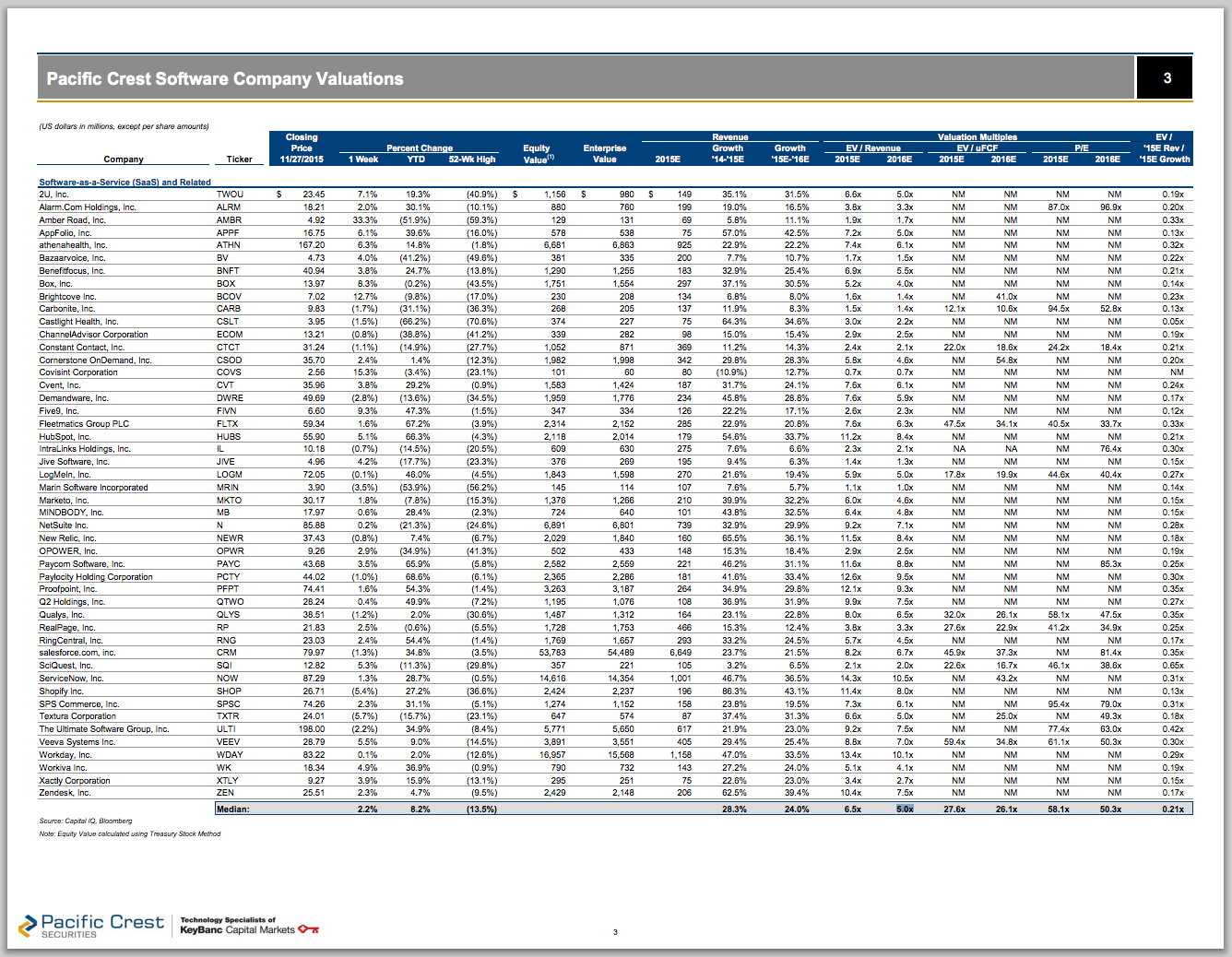The height and width of the screenshot is (957, 1232).
Task: Click the page number 3 black box
Action: click(1165, 77)
